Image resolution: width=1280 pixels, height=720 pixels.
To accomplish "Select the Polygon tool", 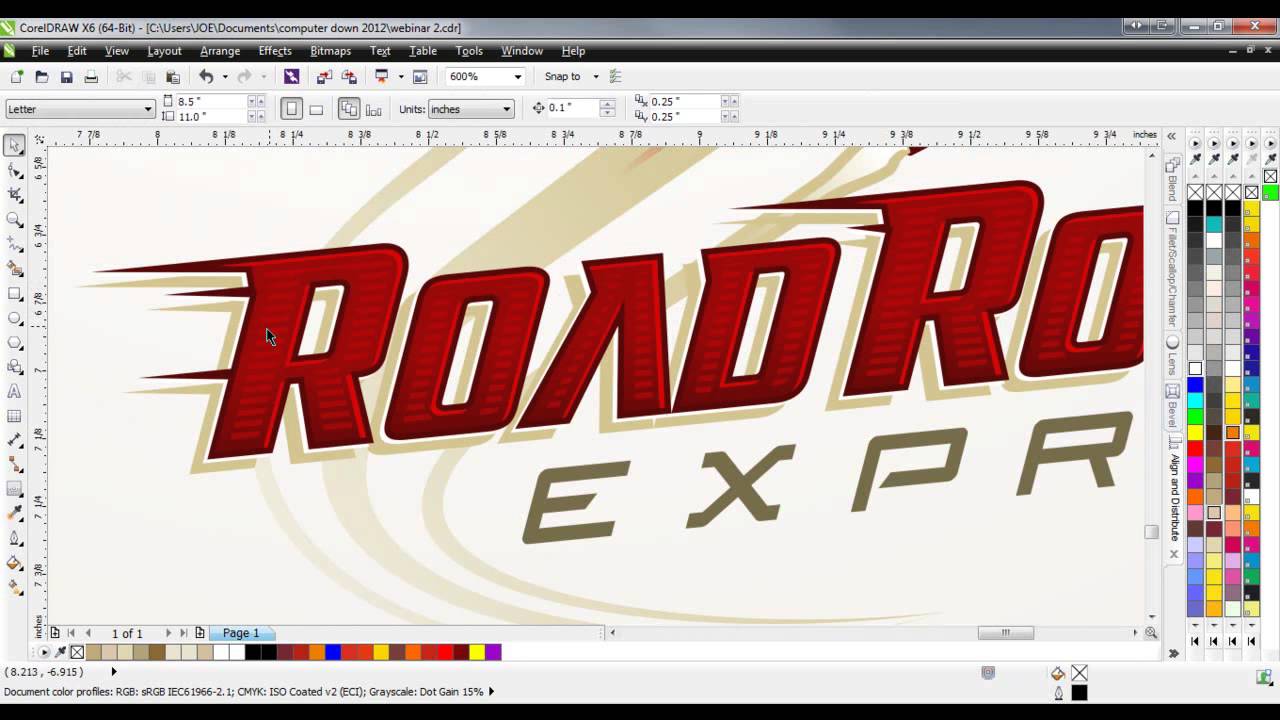I will 14,342.
